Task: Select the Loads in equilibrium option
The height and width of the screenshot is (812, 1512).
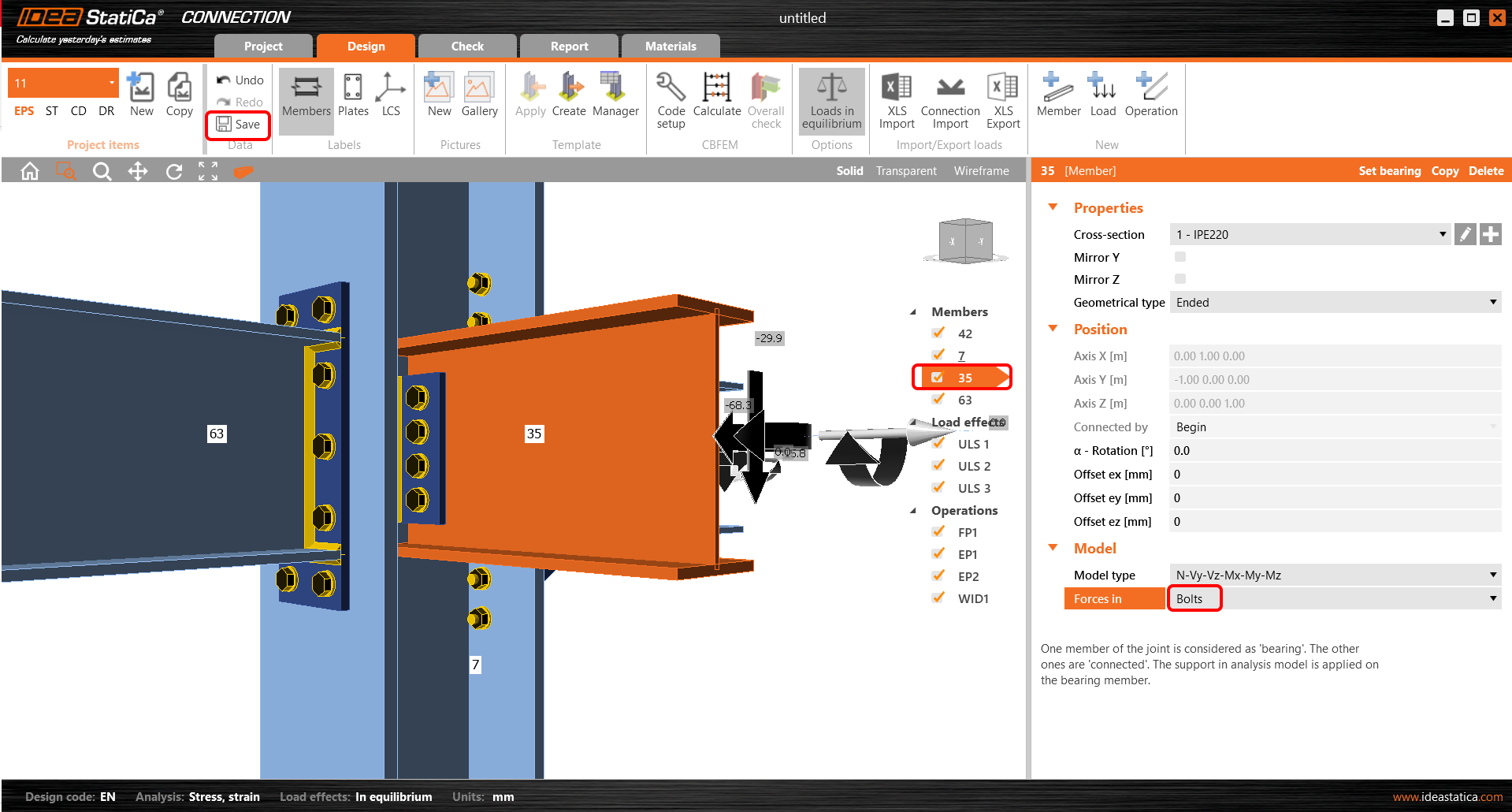Action: (831, 100)
